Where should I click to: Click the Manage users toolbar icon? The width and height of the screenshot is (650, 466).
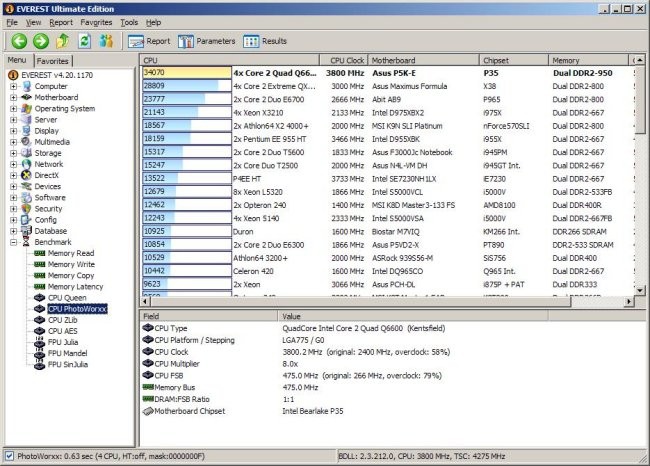[106, 41]
